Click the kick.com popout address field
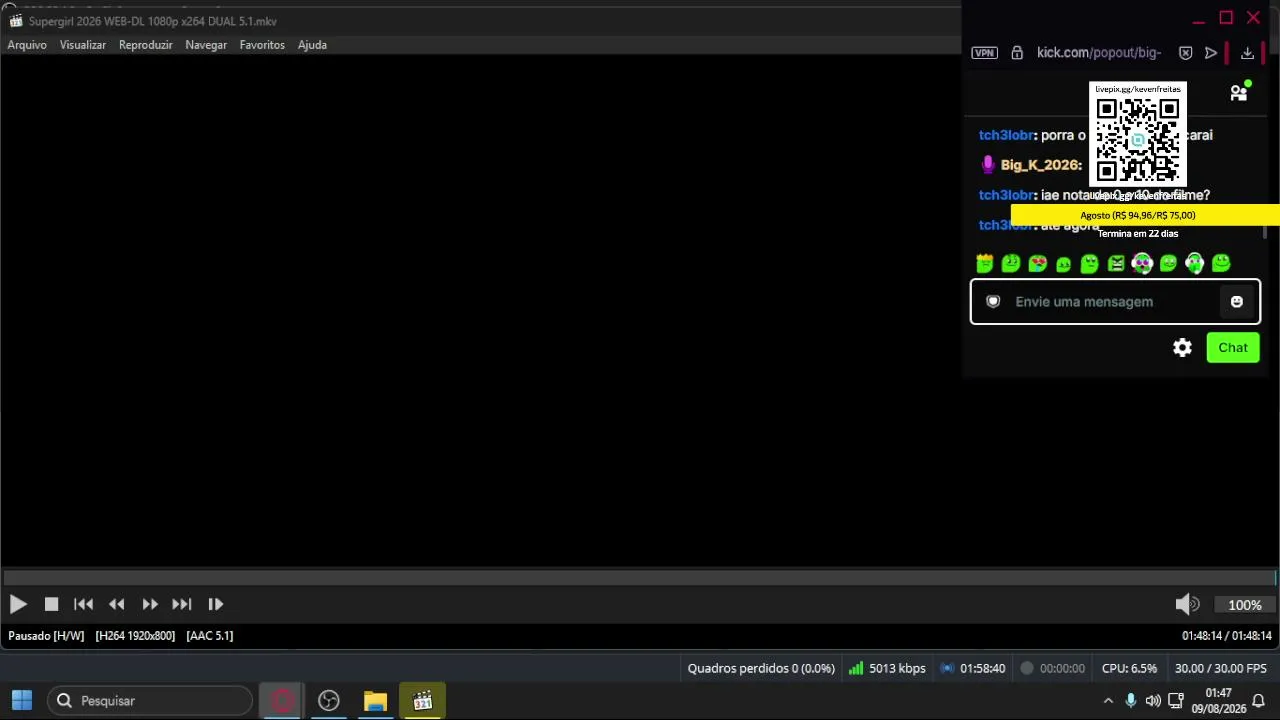1280x720 pixels. (x=1099, y=53)
